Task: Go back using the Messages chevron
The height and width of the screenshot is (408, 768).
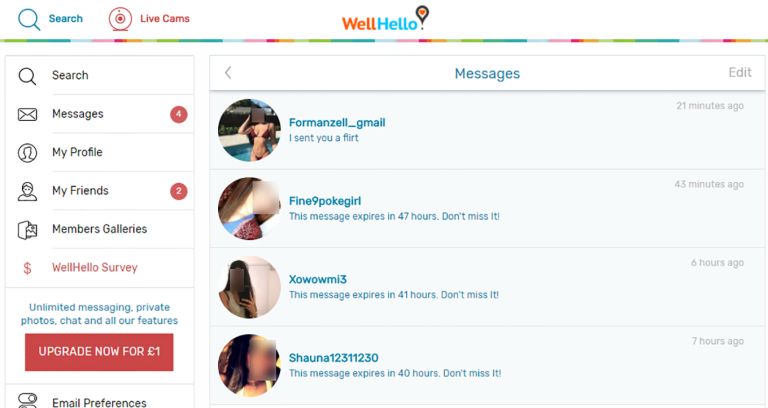Action: pyautogui.click(x=228, y=73)
